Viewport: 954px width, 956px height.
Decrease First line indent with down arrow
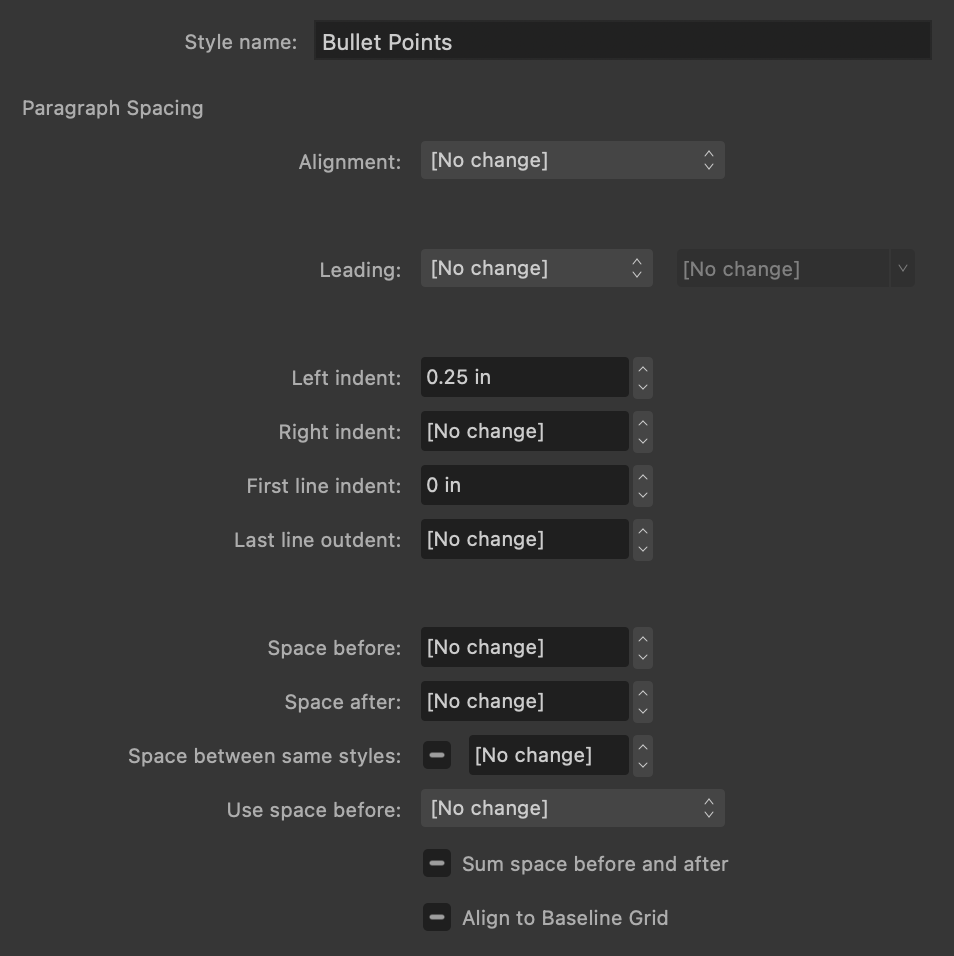coord(643,496)
